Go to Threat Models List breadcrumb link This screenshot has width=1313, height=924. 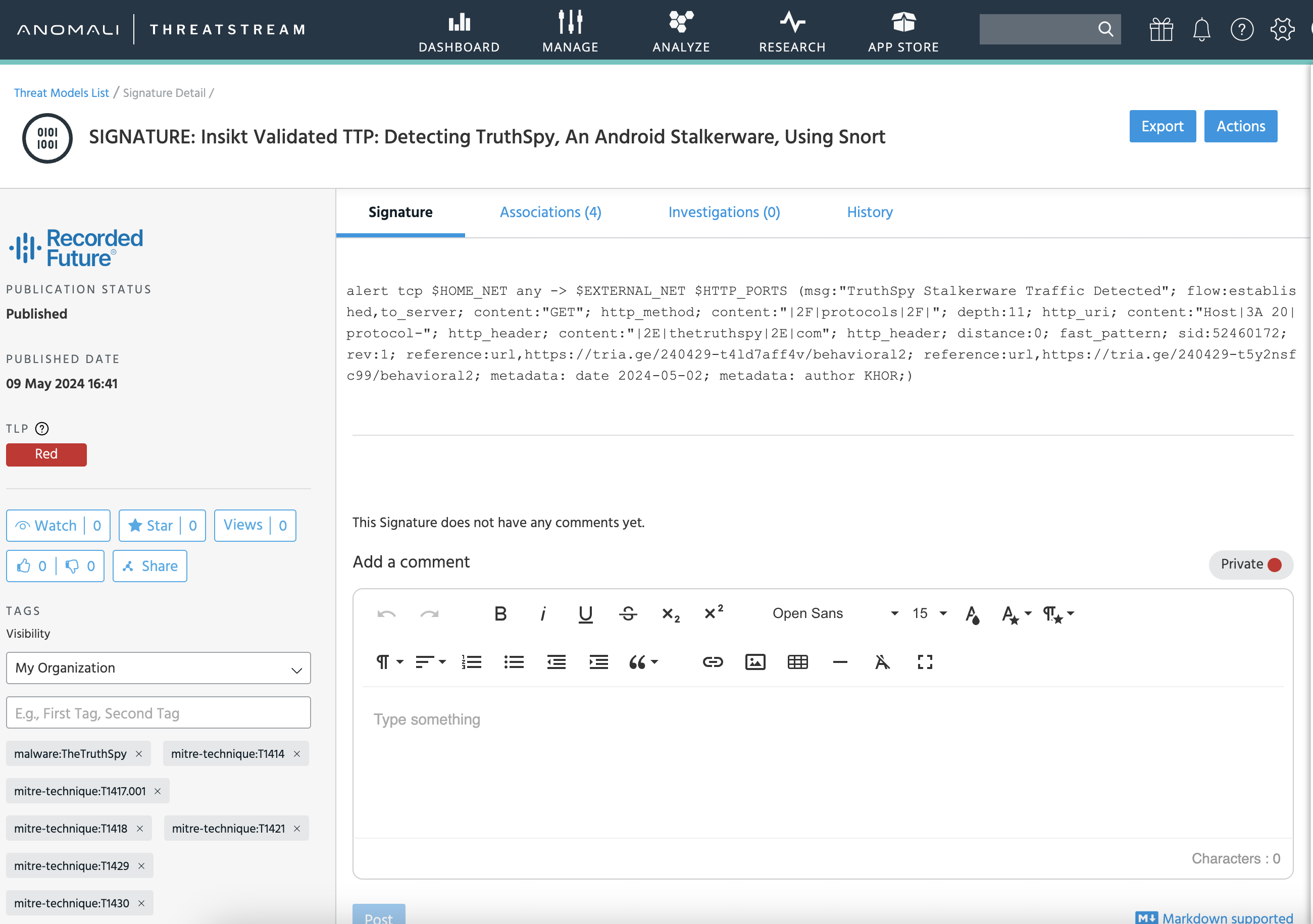pos(61,92)
